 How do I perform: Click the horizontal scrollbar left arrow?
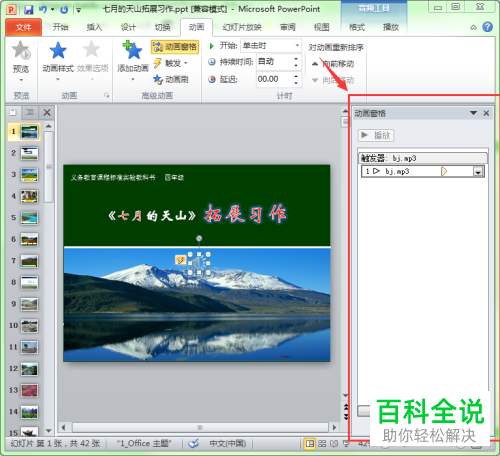[x=63, y=427]
